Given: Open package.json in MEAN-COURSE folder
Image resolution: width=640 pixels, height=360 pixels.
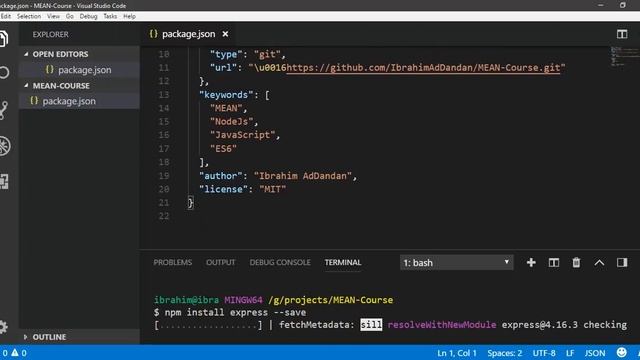Looking at the screenshot, I should click(x=80, y=101).
